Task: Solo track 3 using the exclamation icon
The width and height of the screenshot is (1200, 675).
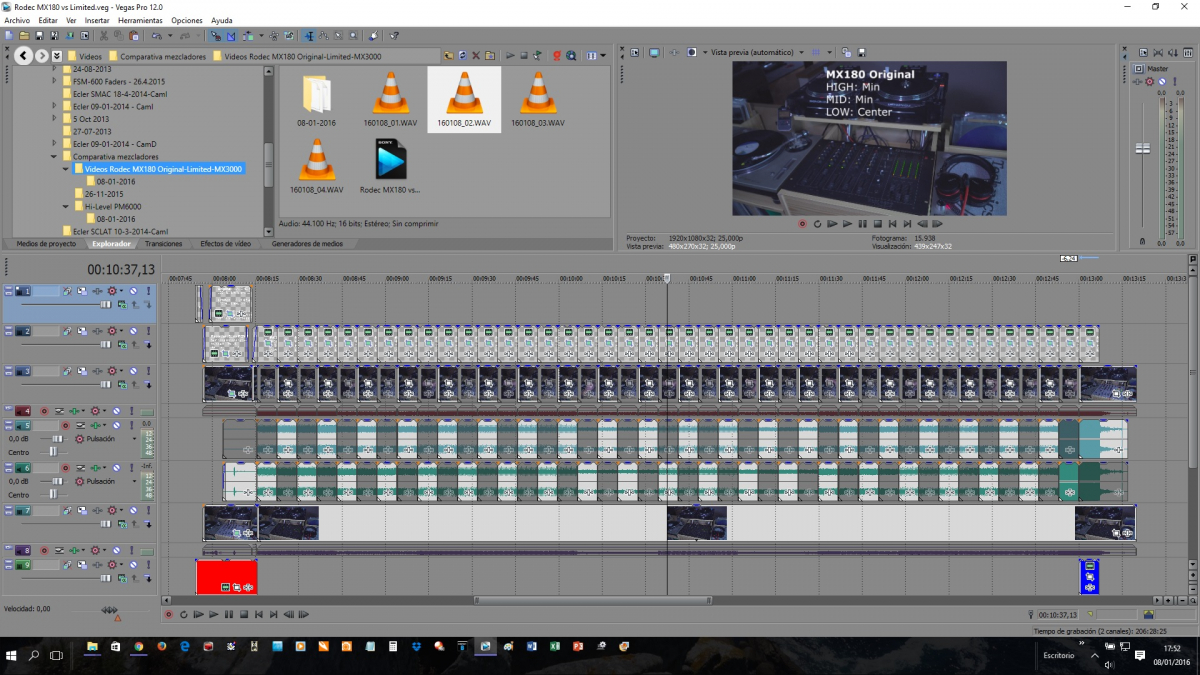Action: click(x=148, y=371)
